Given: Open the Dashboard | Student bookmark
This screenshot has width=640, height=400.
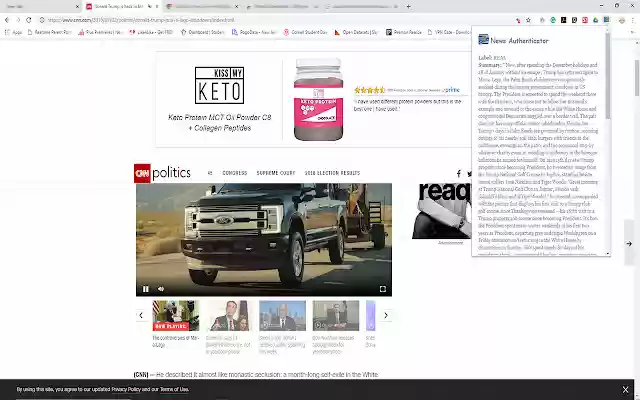Looking at the screenshot, I should coord(202,32).
